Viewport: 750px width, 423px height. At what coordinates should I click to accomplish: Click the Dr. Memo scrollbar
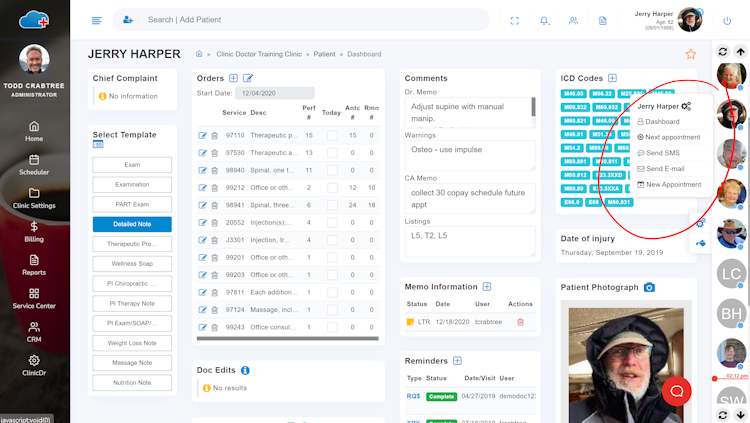(x=533, y=107)
